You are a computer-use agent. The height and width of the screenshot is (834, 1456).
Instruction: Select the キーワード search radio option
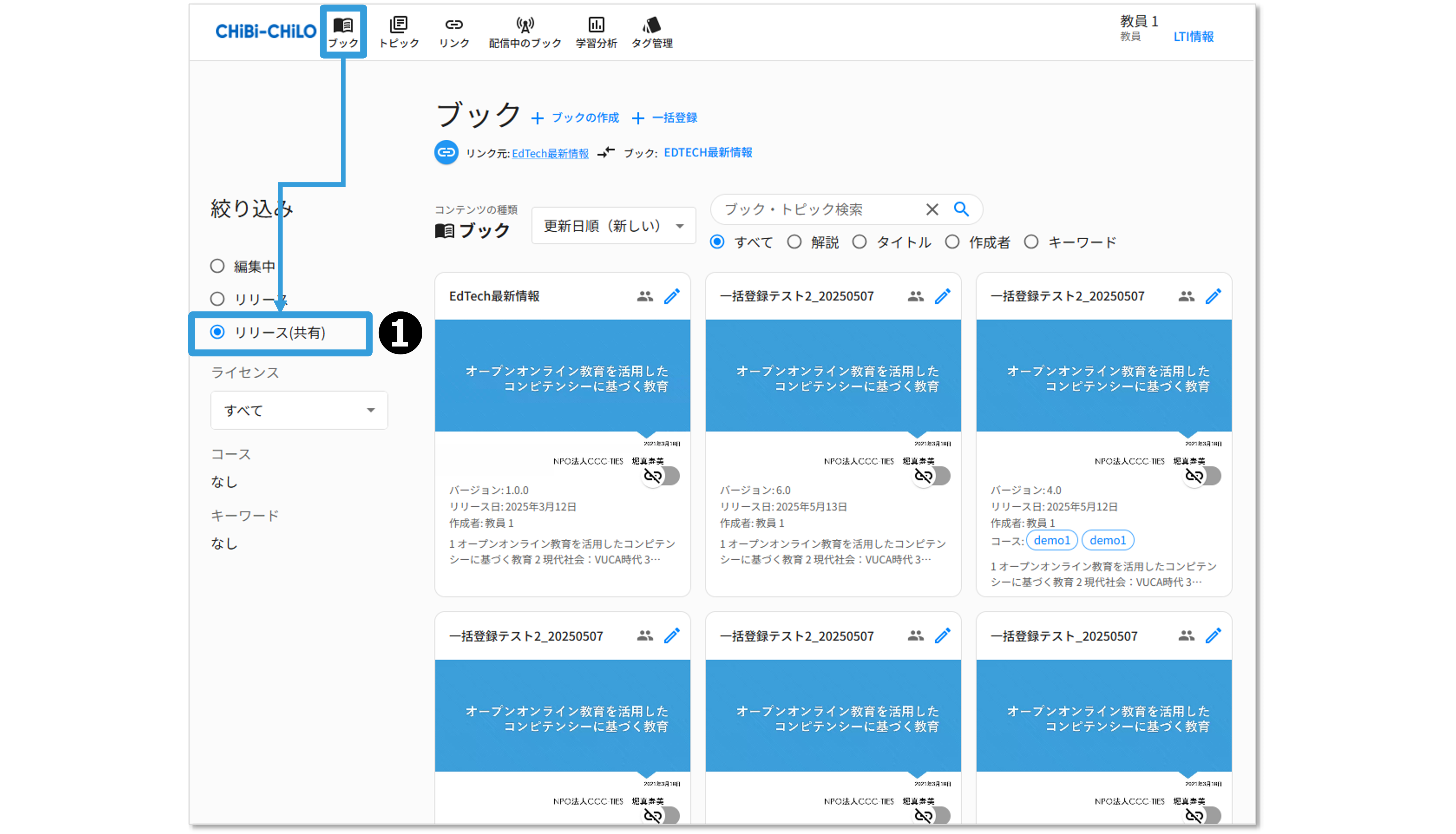pos(1031,242)
